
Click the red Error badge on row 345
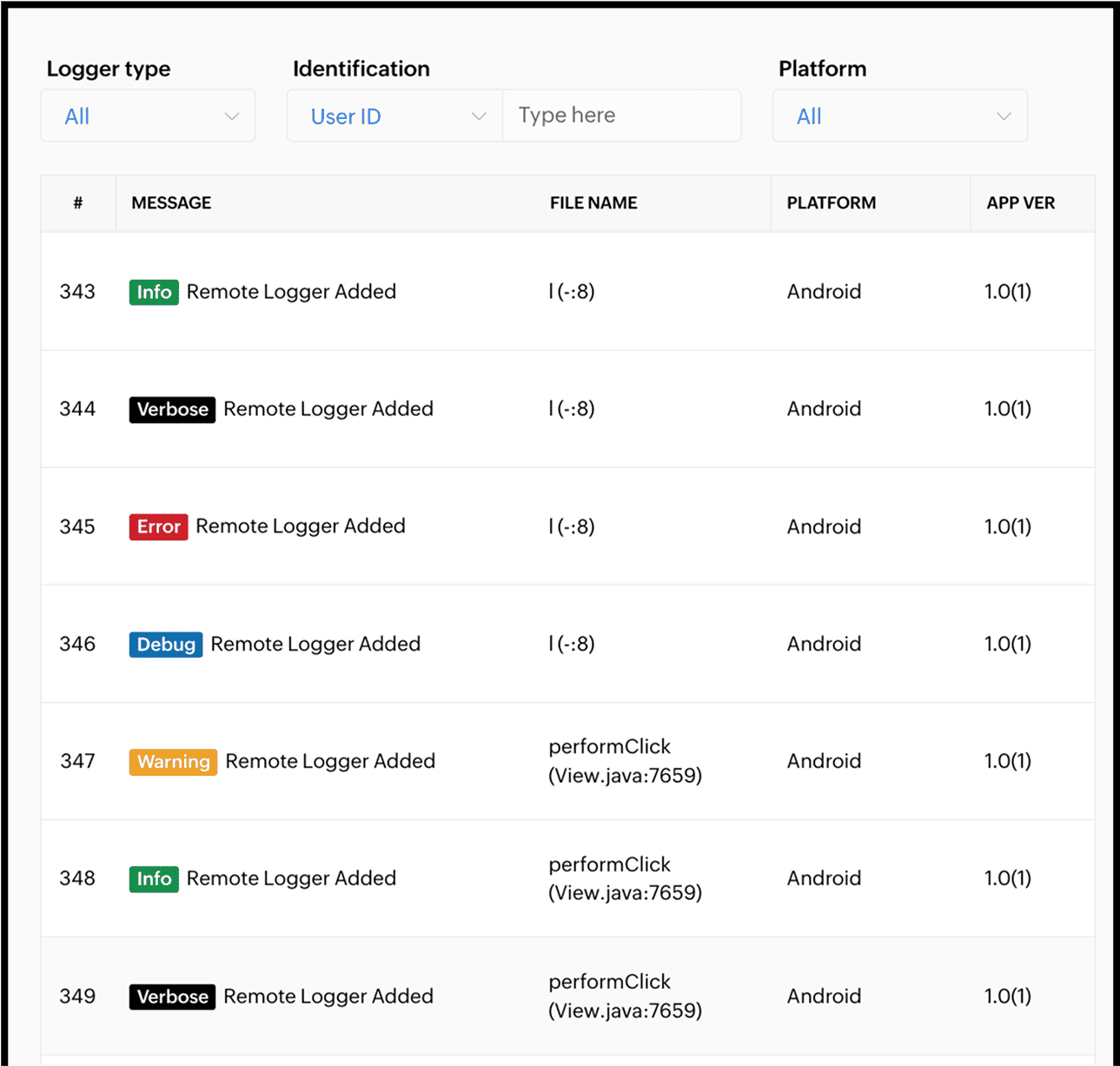(x=158, y=526)
